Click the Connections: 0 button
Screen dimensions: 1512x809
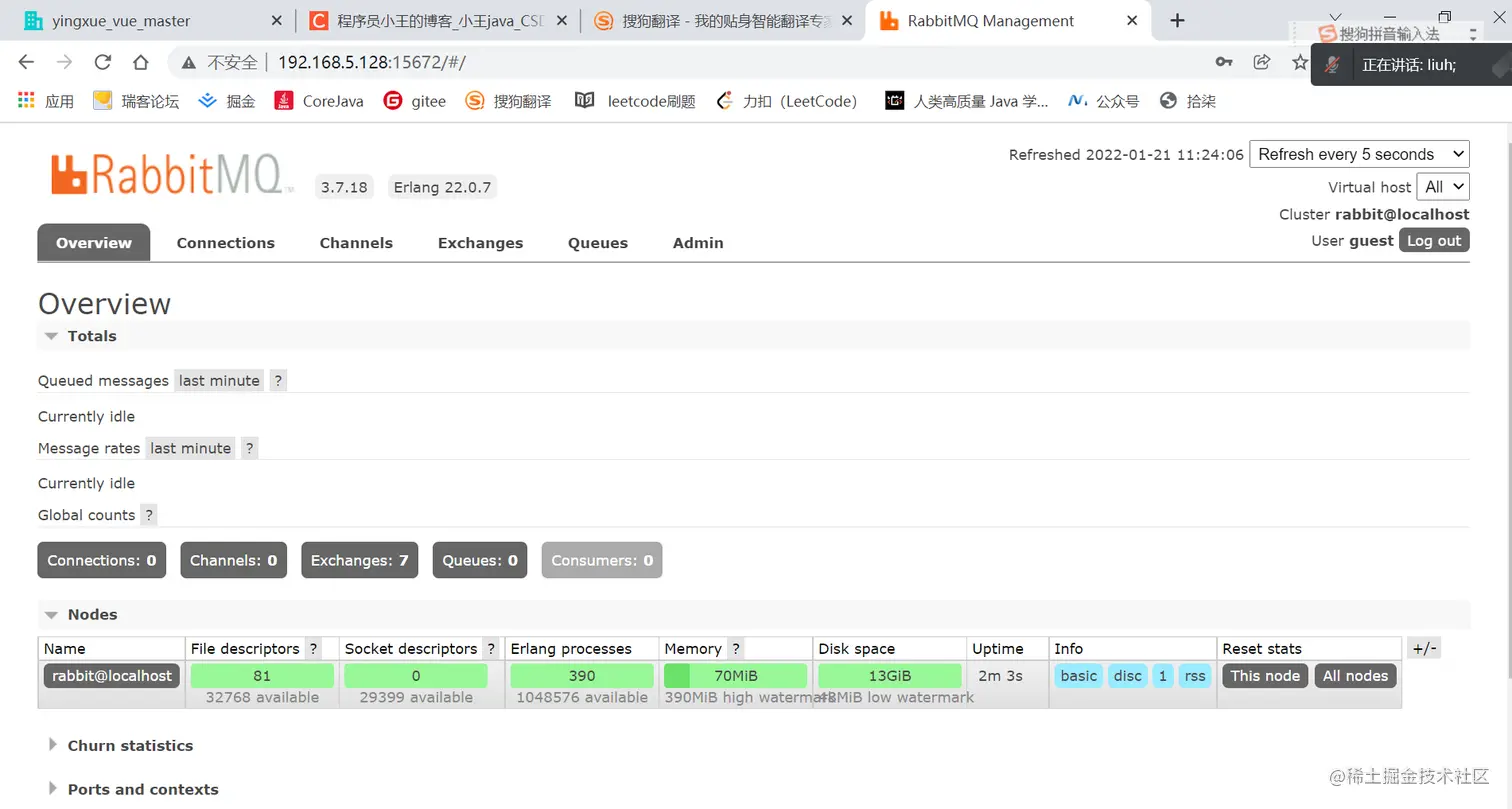click(x=102, y=560)
